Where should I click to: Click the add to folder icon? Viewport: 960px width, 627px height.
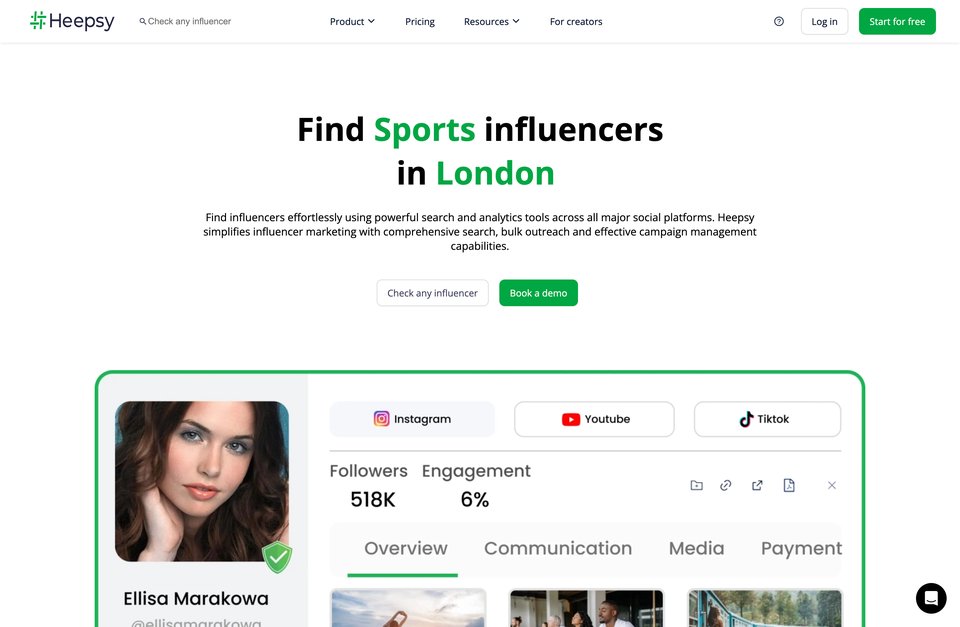tap(697, 486)
